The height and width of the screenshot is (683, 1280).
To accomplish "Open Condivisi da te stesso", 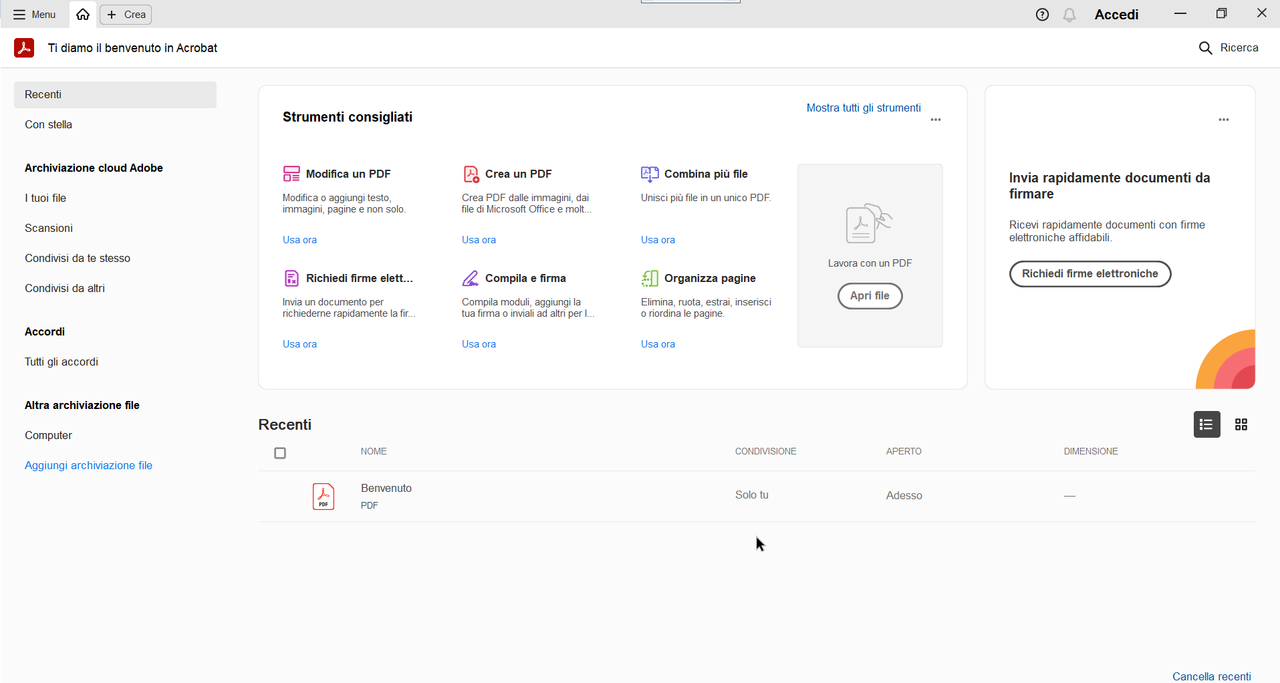I will (x=78, y=258).
